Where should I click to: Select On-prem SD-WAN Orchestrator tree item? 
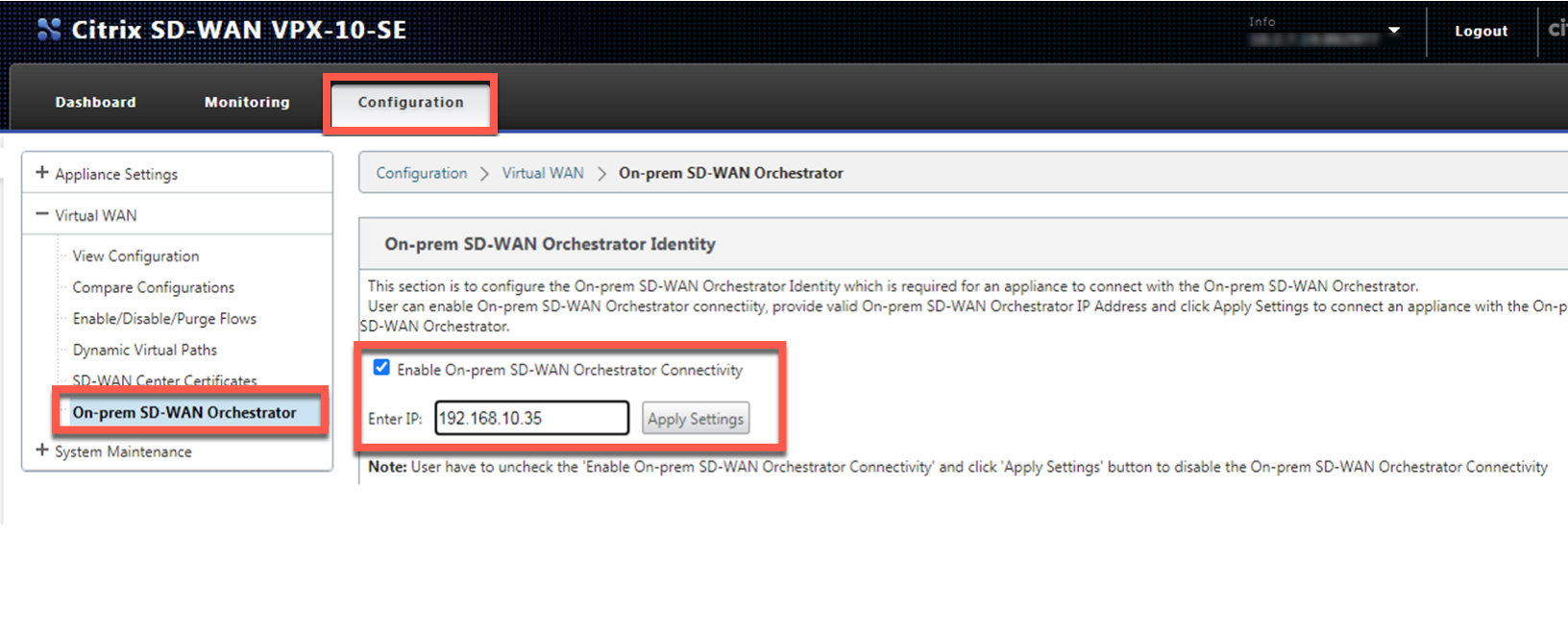[184, 412]
